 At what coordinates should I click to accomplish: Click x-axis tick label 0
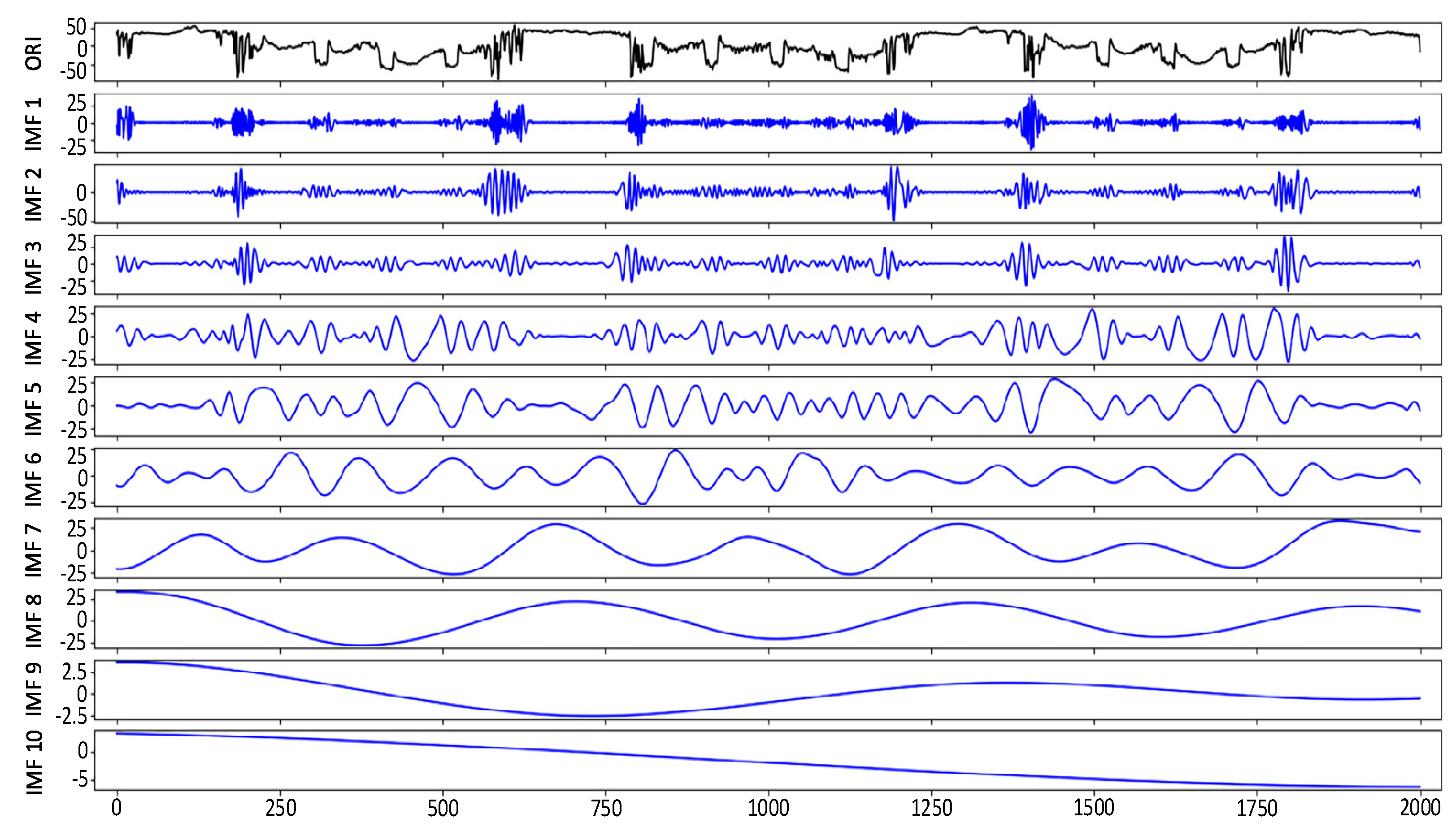pos(117,808)
